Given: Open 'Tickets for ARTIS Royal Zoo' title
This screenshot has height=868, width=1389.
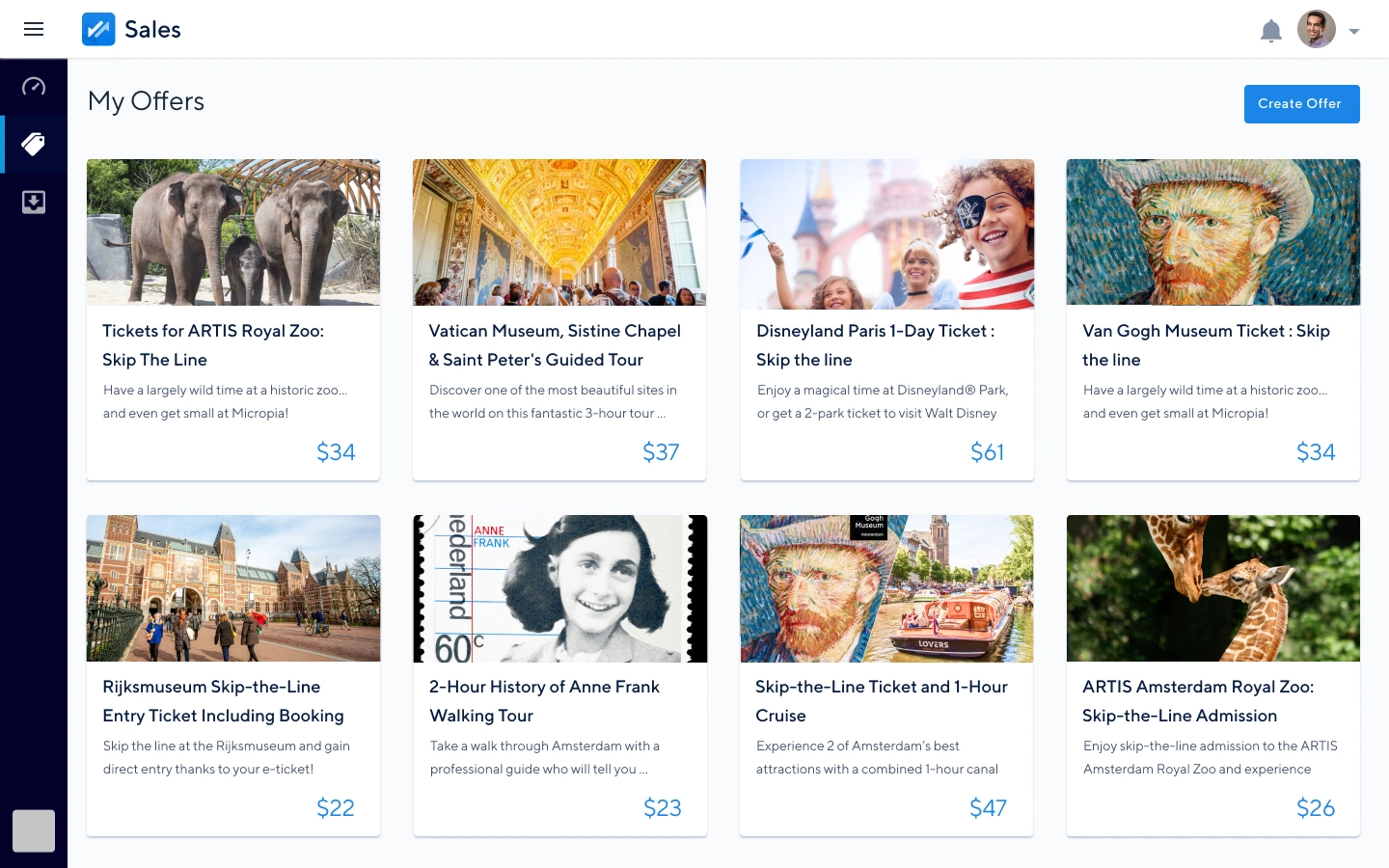Looking at the screenshot, I should (x=213, y=345).
